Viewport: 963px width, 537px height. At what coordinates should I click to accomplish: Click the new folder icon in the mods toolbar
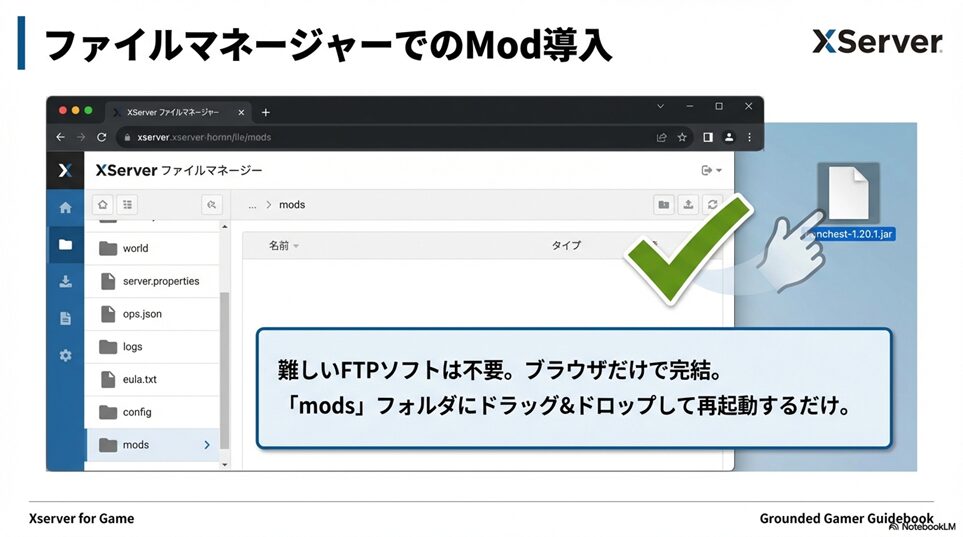click(x=663, y=204)
